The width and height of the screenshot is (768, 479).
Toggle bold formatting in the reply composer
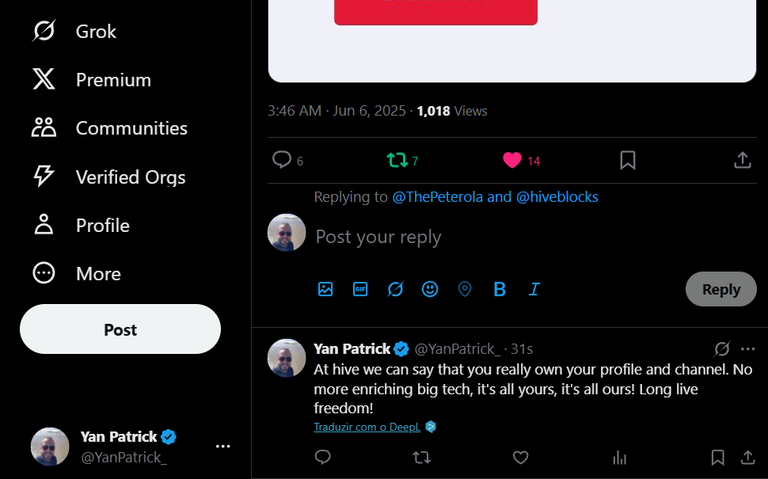[x=500, y=289]
